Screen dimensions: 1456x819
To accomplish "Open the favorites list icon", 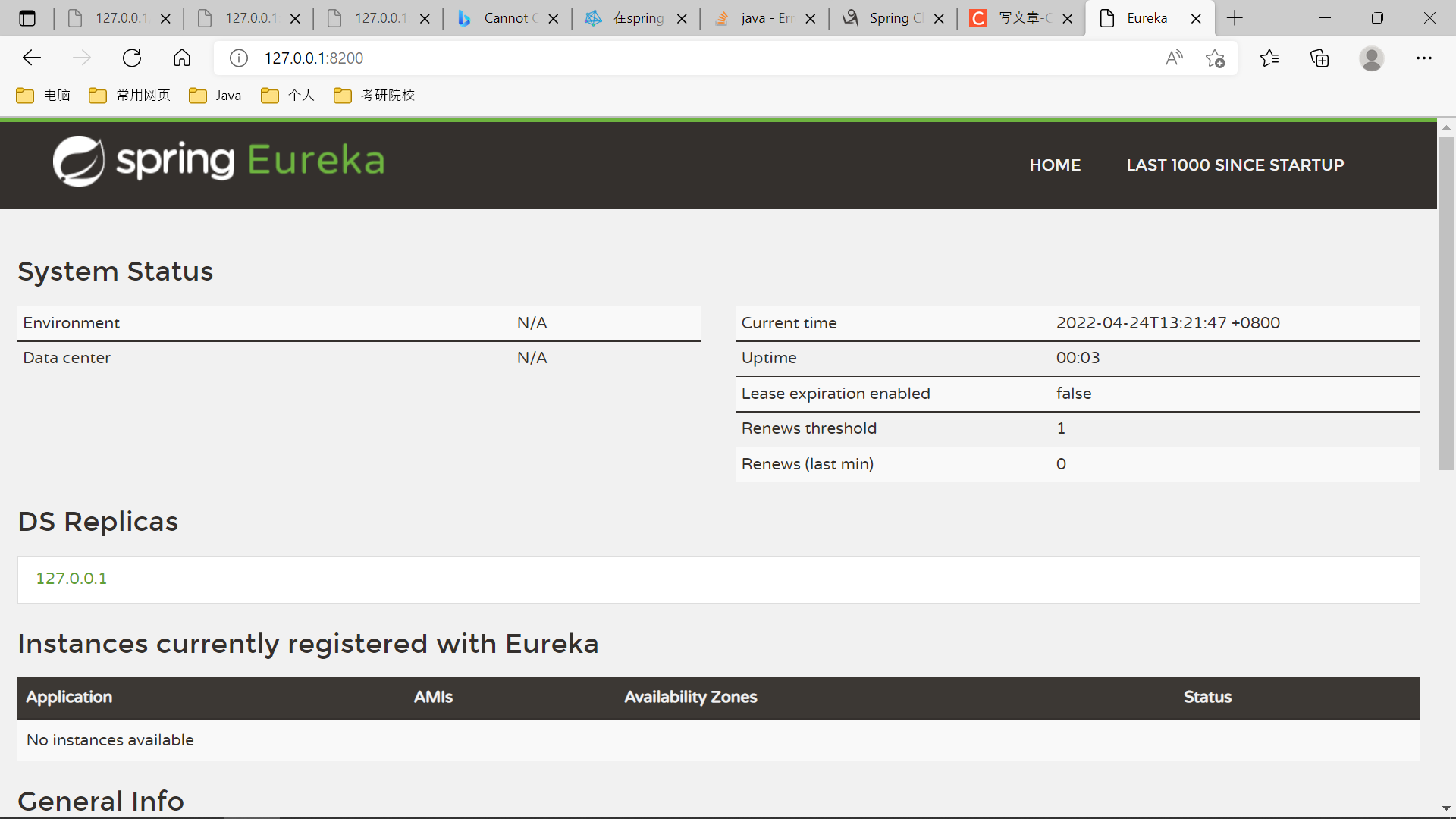I will coord(1269,58).
